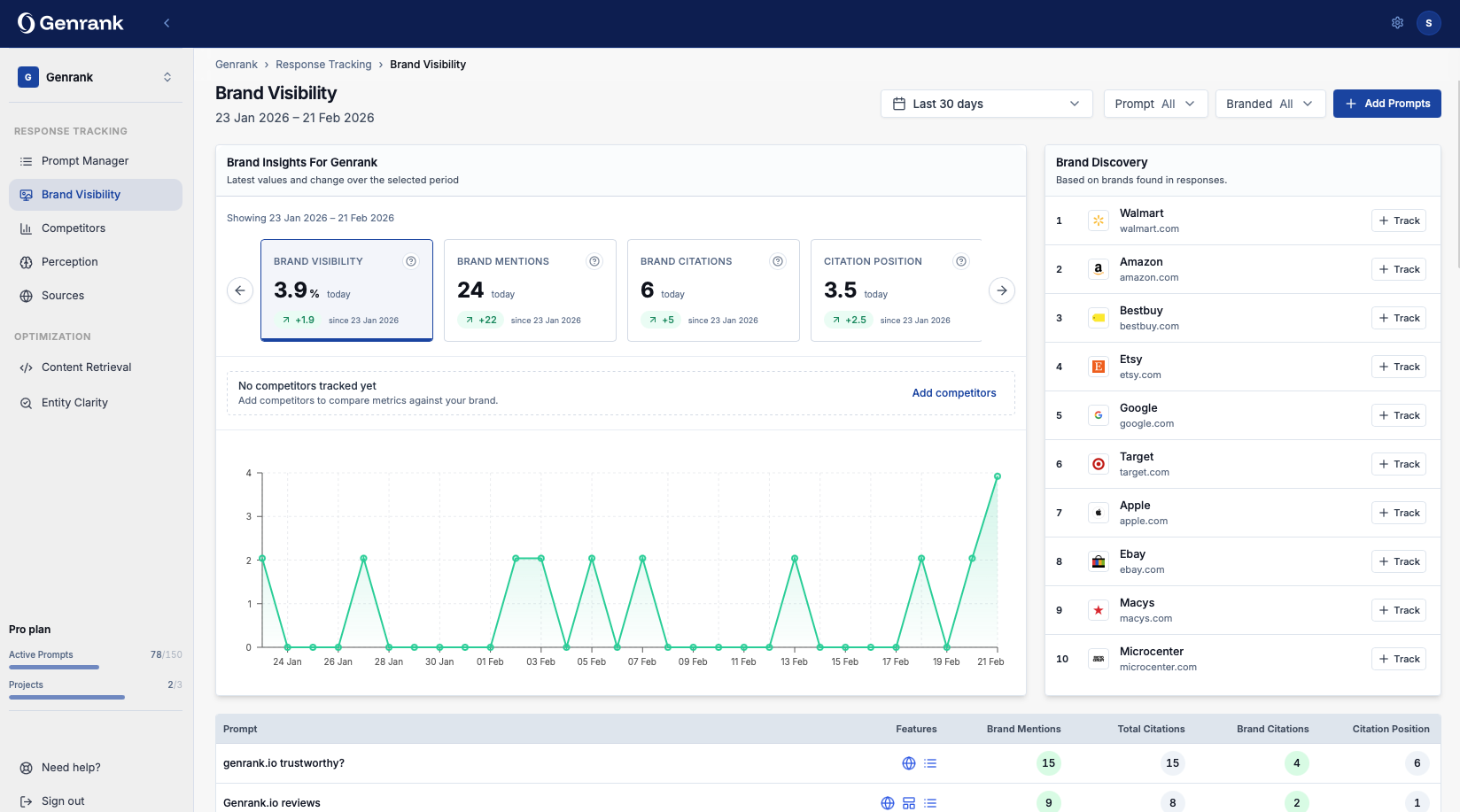Image resolution: width=1460 pixels, height=812 pixels.
Task: Select the Brand Citations metric card
Action: click(713, 290)
